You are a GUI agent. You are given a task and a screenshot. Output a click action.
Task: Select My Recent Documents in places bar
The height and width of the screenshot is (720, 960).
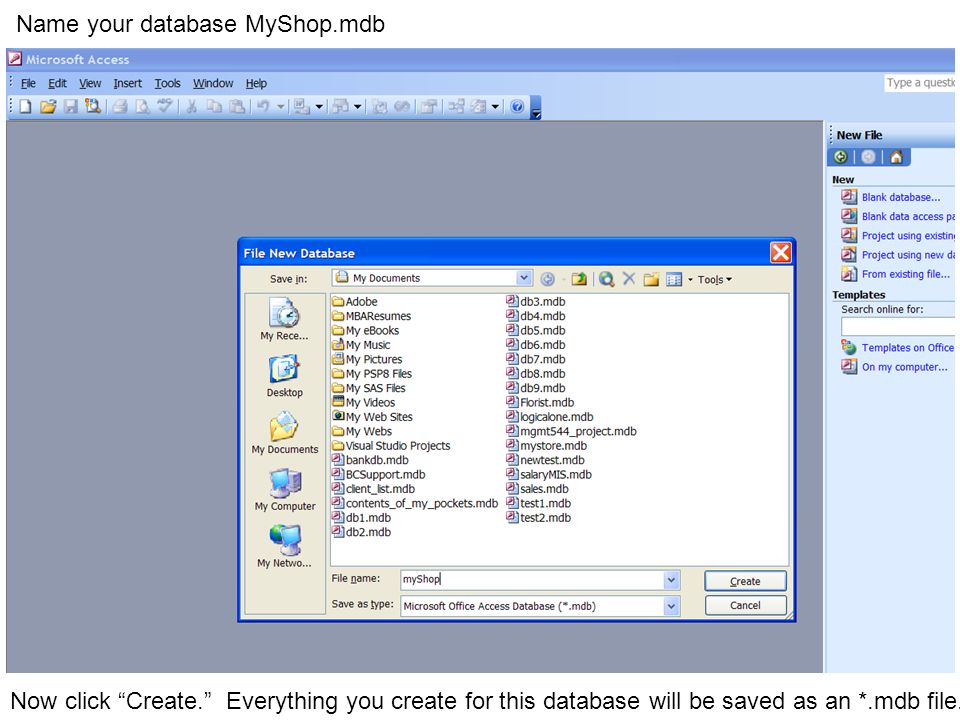coord(284,319)
